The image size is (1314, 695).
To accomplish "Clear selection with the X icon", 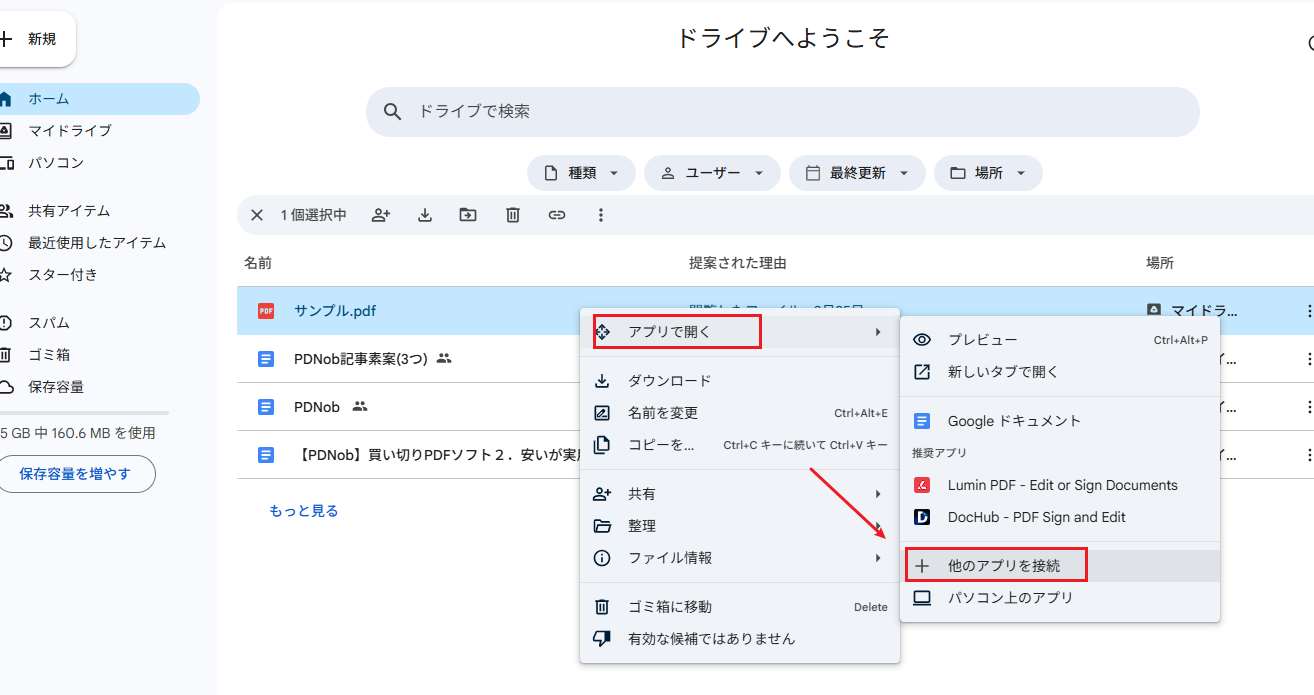I will (257, 215).
